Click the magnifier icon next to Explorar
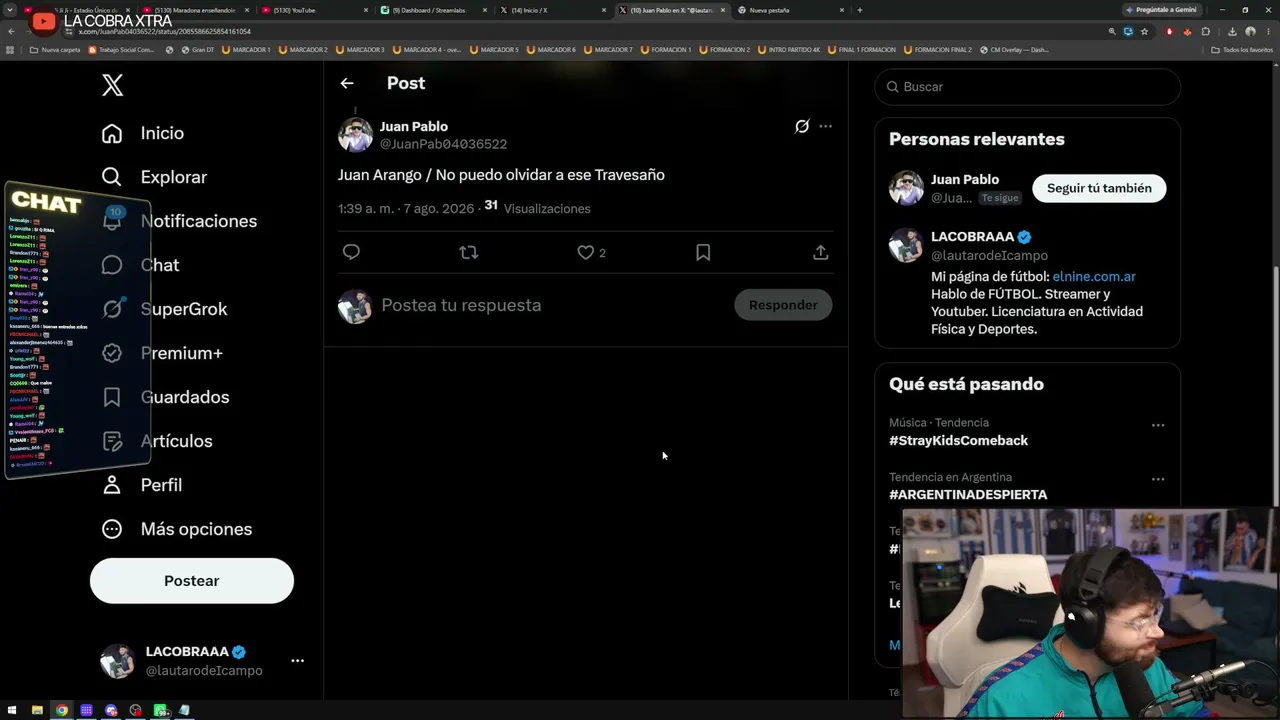This screenshot has height=720, width=1280. pyautogui.click(x=112, y=177)
